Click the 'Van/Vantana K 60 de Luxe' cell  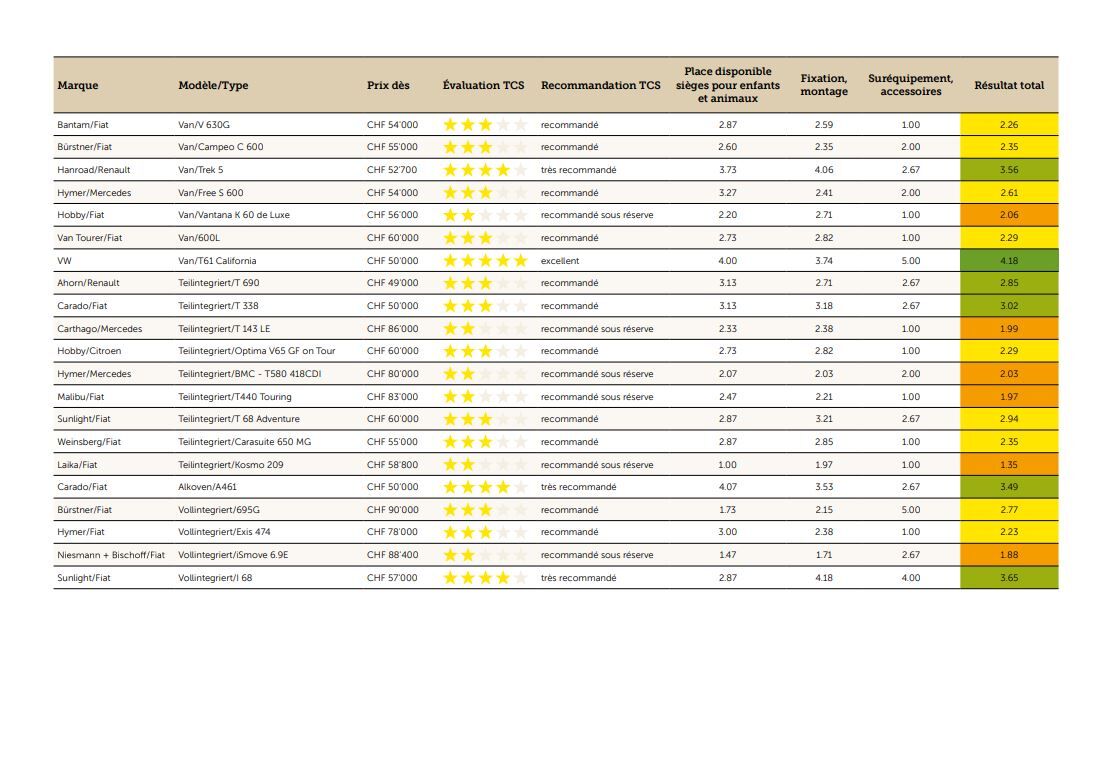point(234,215)
